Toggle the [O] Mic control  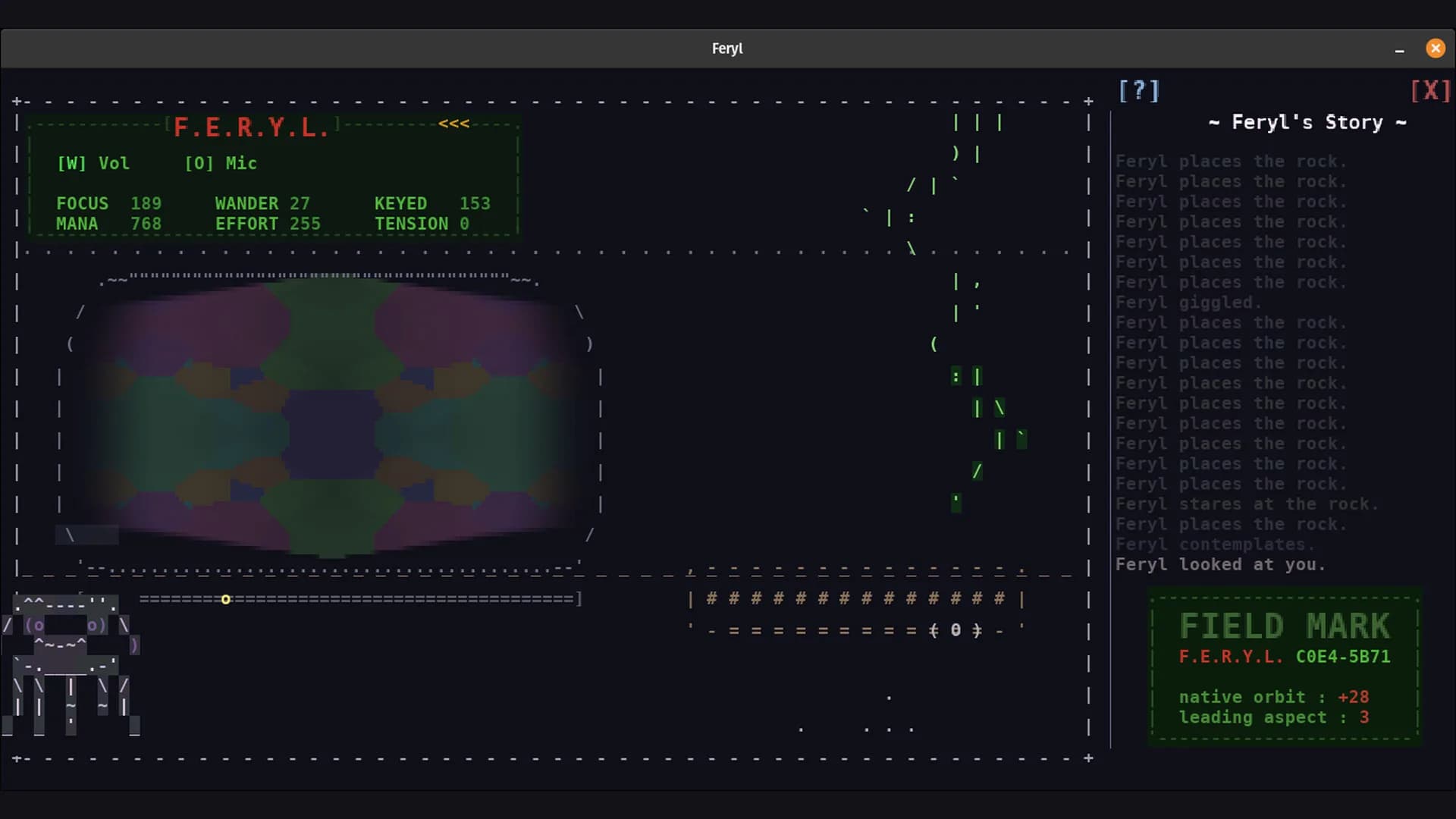tap(221, 163)
